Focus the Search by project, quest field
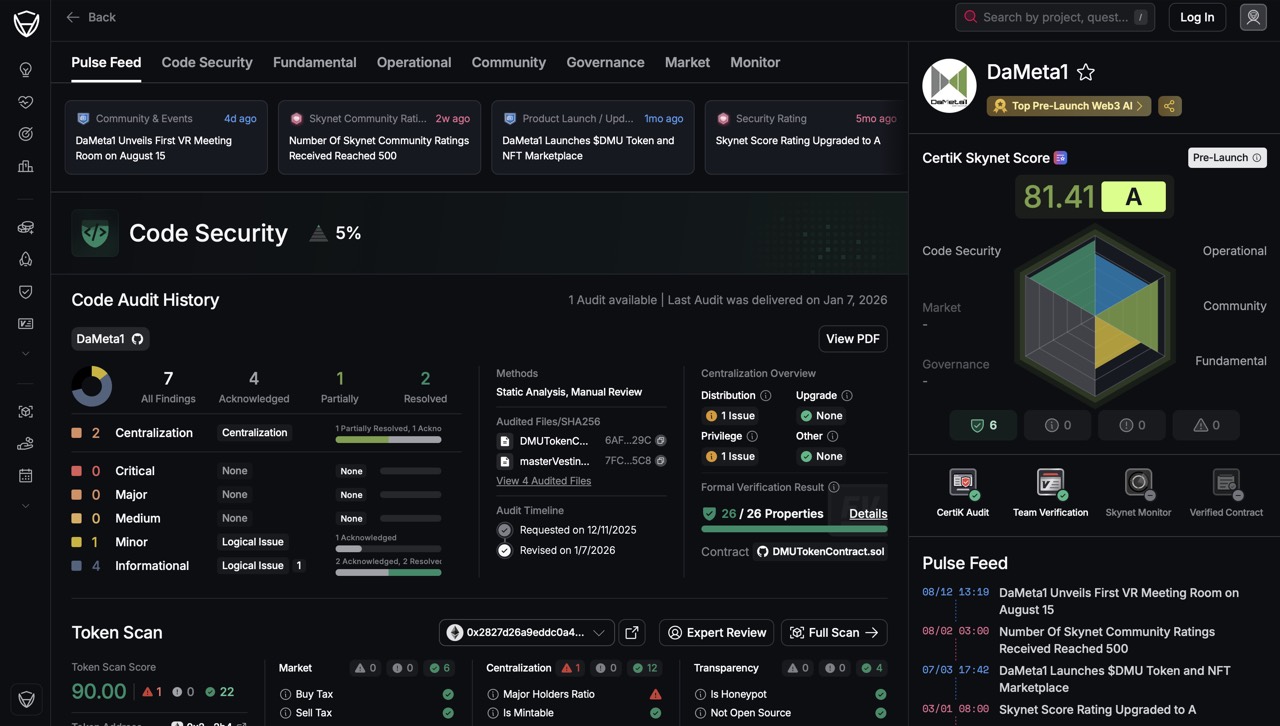 pyautogui.click(x=1055, y=17)
